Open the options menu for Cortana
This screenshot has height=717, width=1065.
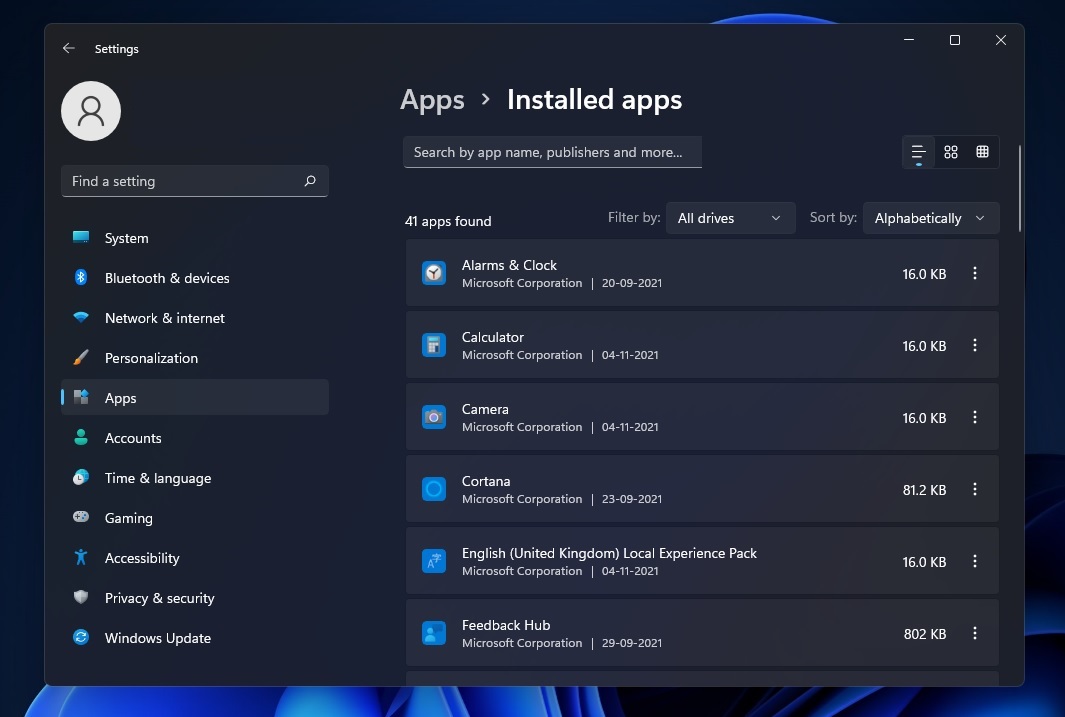975,489
